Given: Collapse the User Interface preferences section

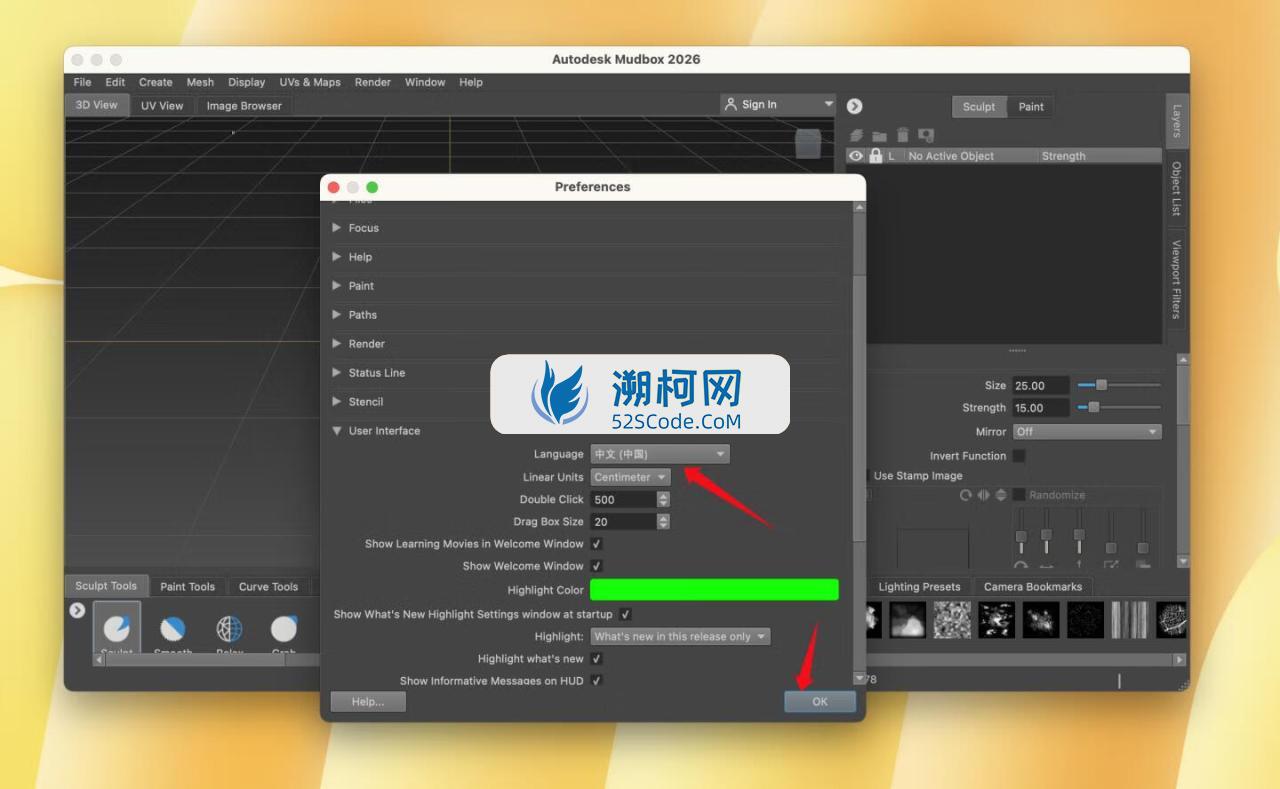Looking at the screenshot, I should tap(337, 431).
